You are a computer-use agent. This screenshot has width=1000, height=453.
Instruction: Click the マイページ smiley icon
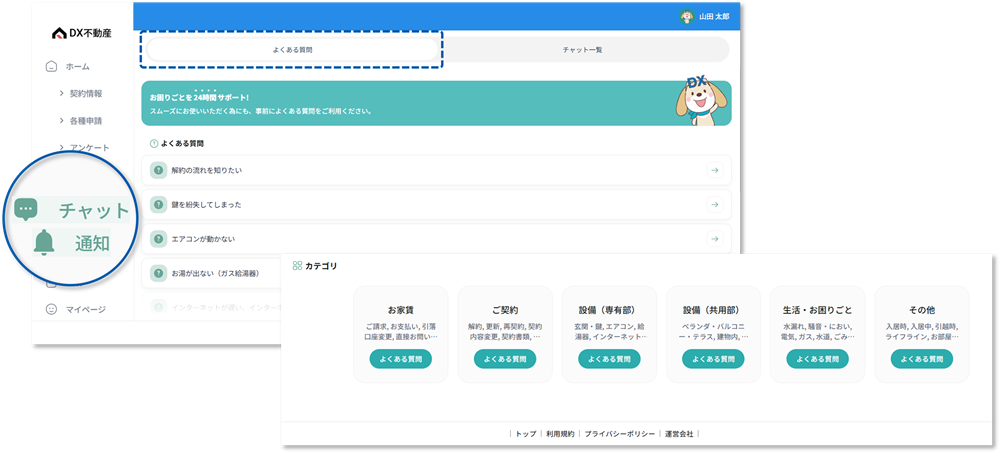click(52, 309)
